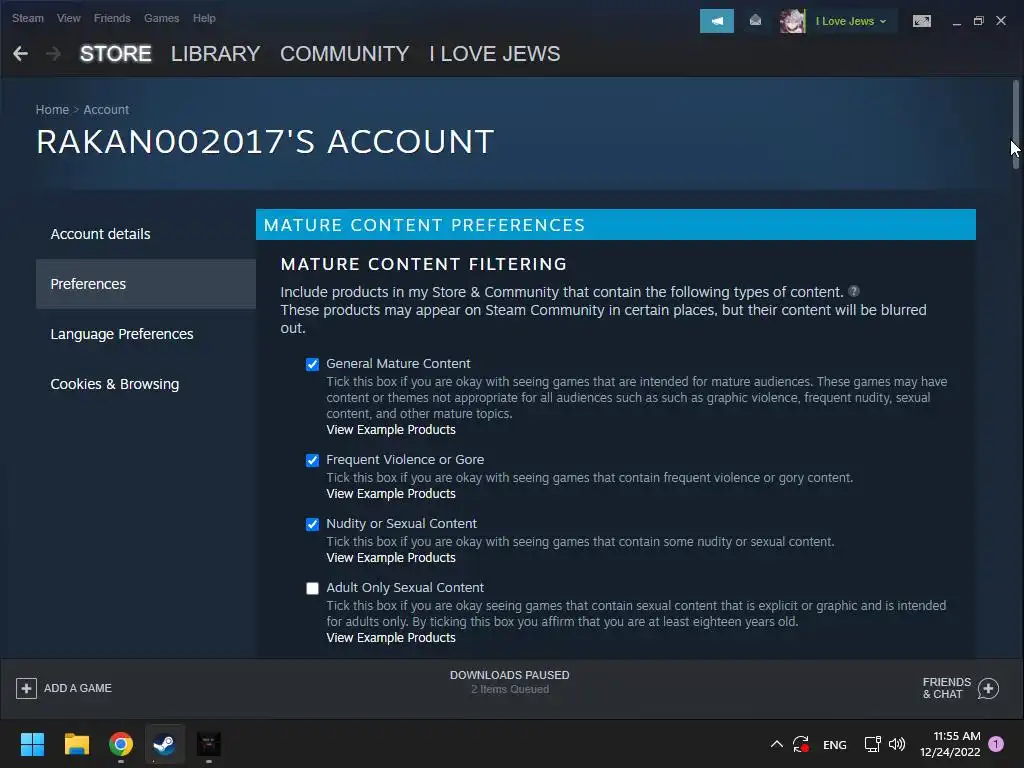The height and width of the screenshot is (768, 1024).
Task: Click the back navigation arrow
Action: click(20, 54)
